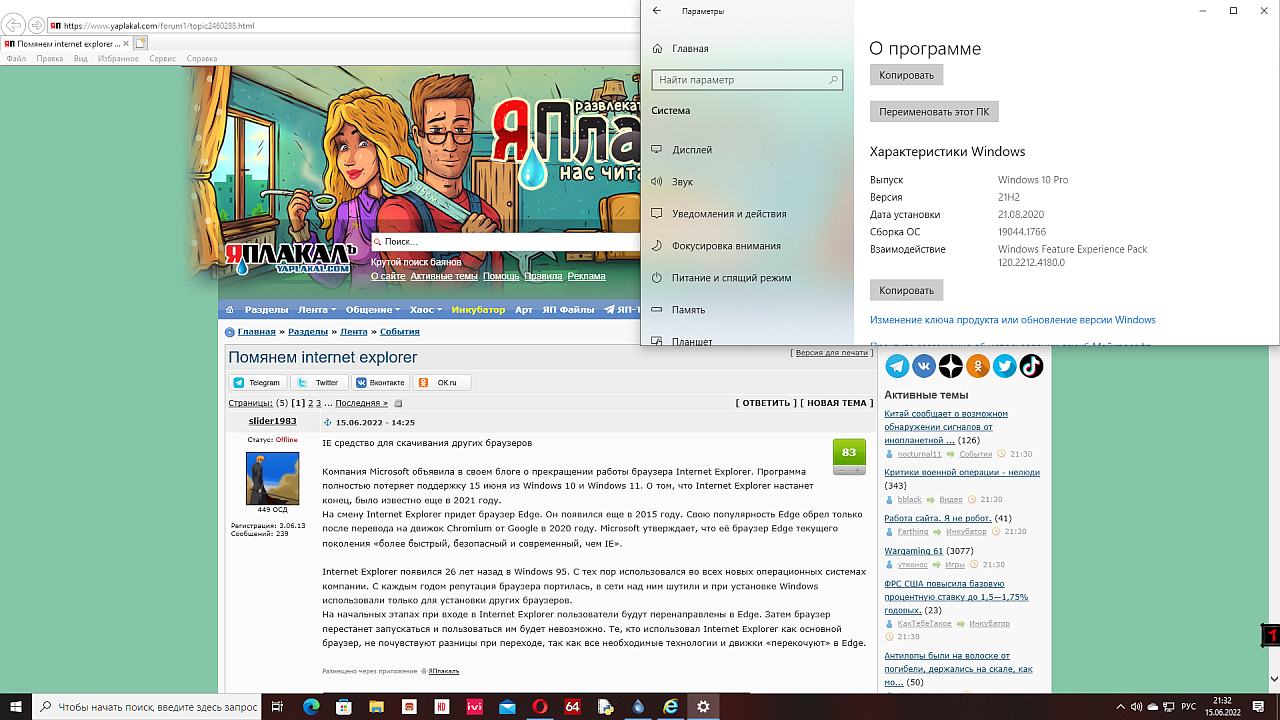Open the Сервис menu
The width and height of the screenshot is (1280, 720).
click(163, 59)
